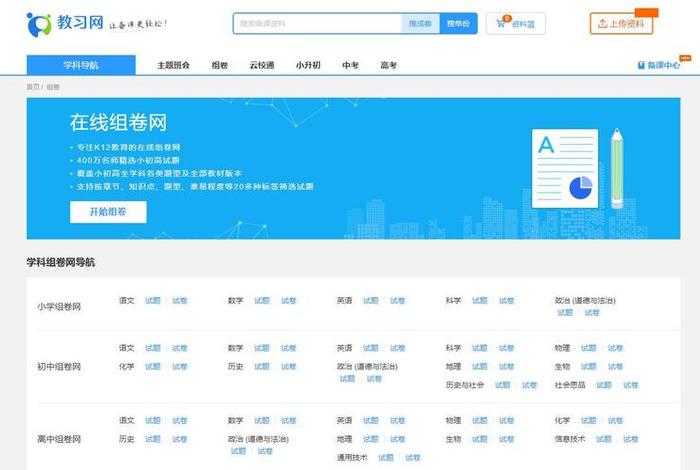Open the 云校通 navigation item
The width and height of the screenshot is (700, 470).
pos(262,65)
